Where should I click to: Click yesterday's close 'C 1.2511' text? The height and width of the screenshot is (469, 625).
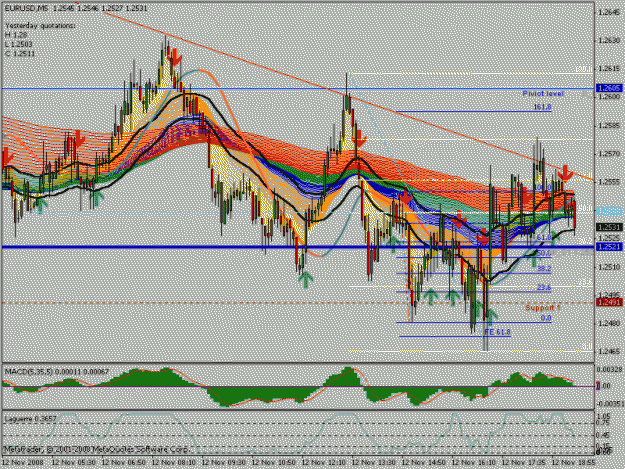point(20,54)
